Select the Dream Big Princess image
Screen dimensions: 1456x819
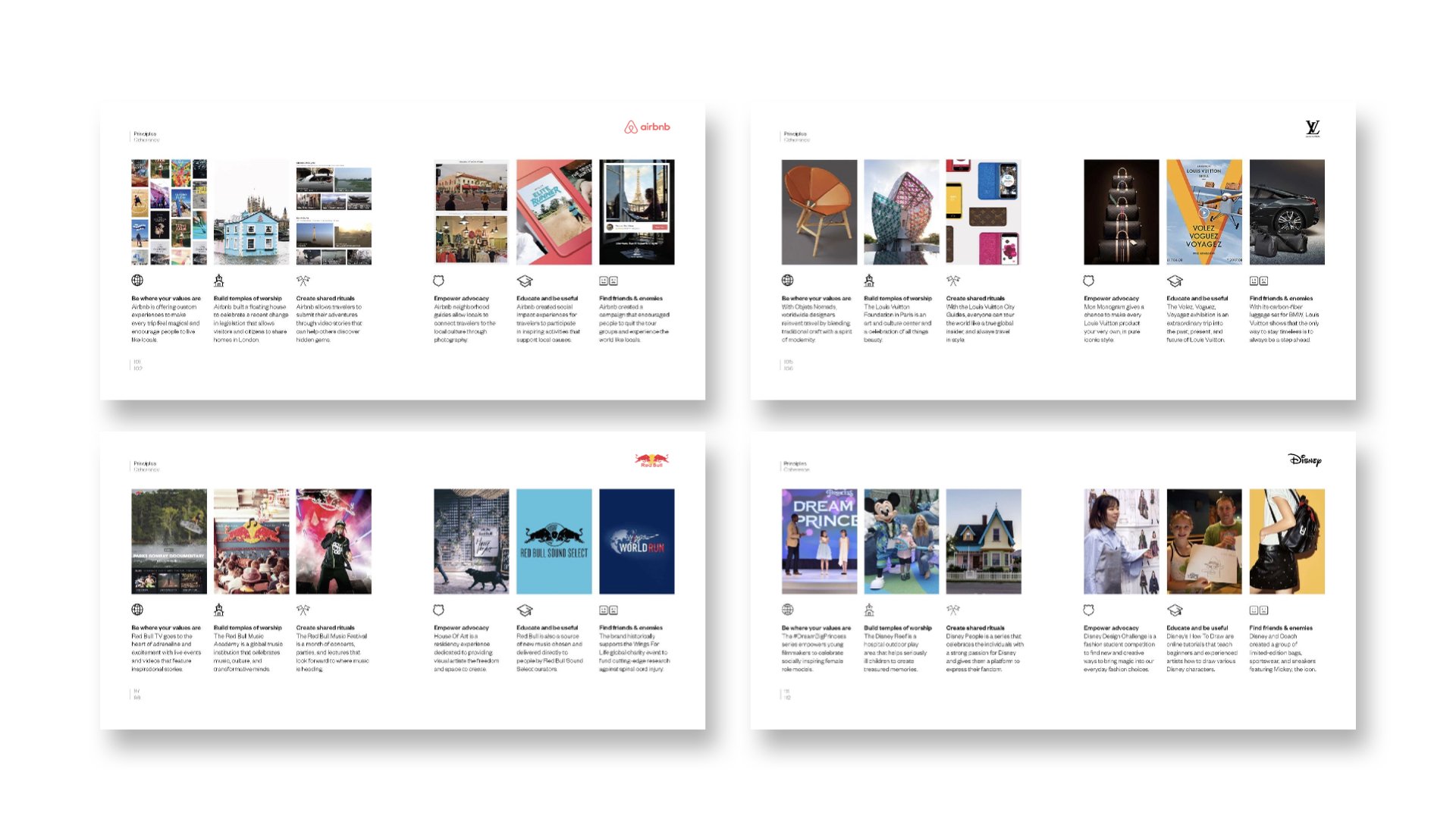tap(819, 541)
